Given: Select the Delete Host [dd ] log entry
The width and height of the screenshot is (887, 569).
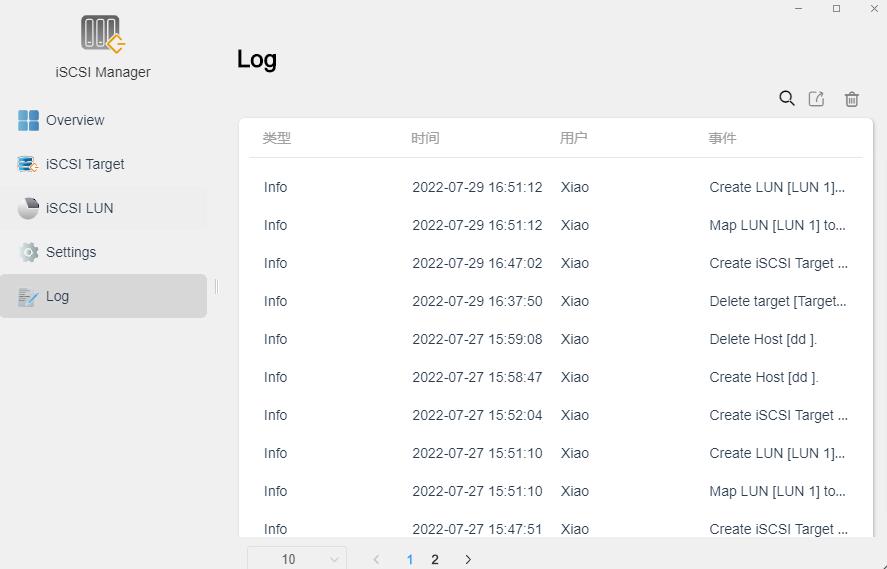Looking at the screenshot, I should [762, 339].
